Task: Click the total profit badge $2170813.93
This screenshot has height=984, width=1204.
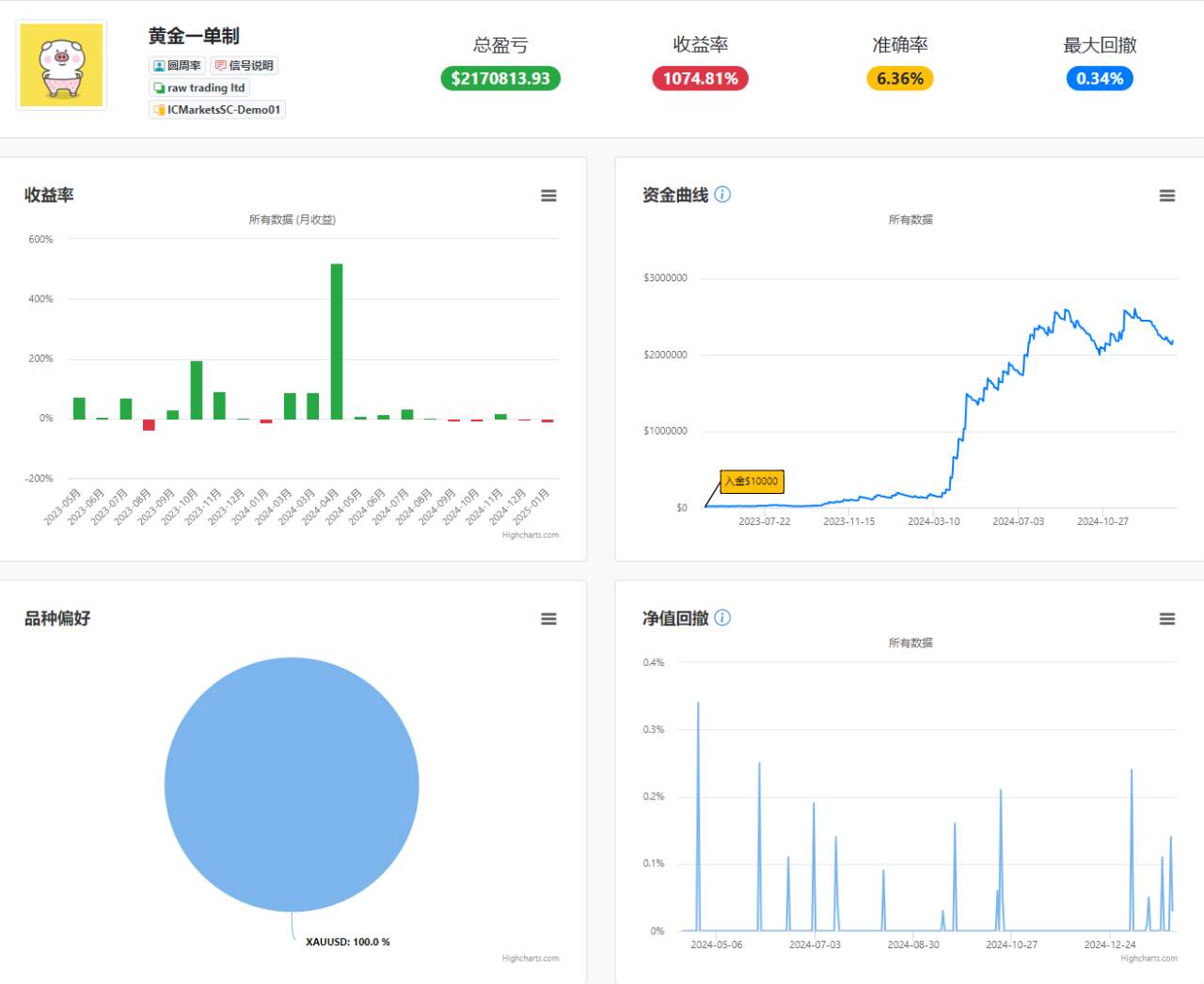Action: [500, 78]
